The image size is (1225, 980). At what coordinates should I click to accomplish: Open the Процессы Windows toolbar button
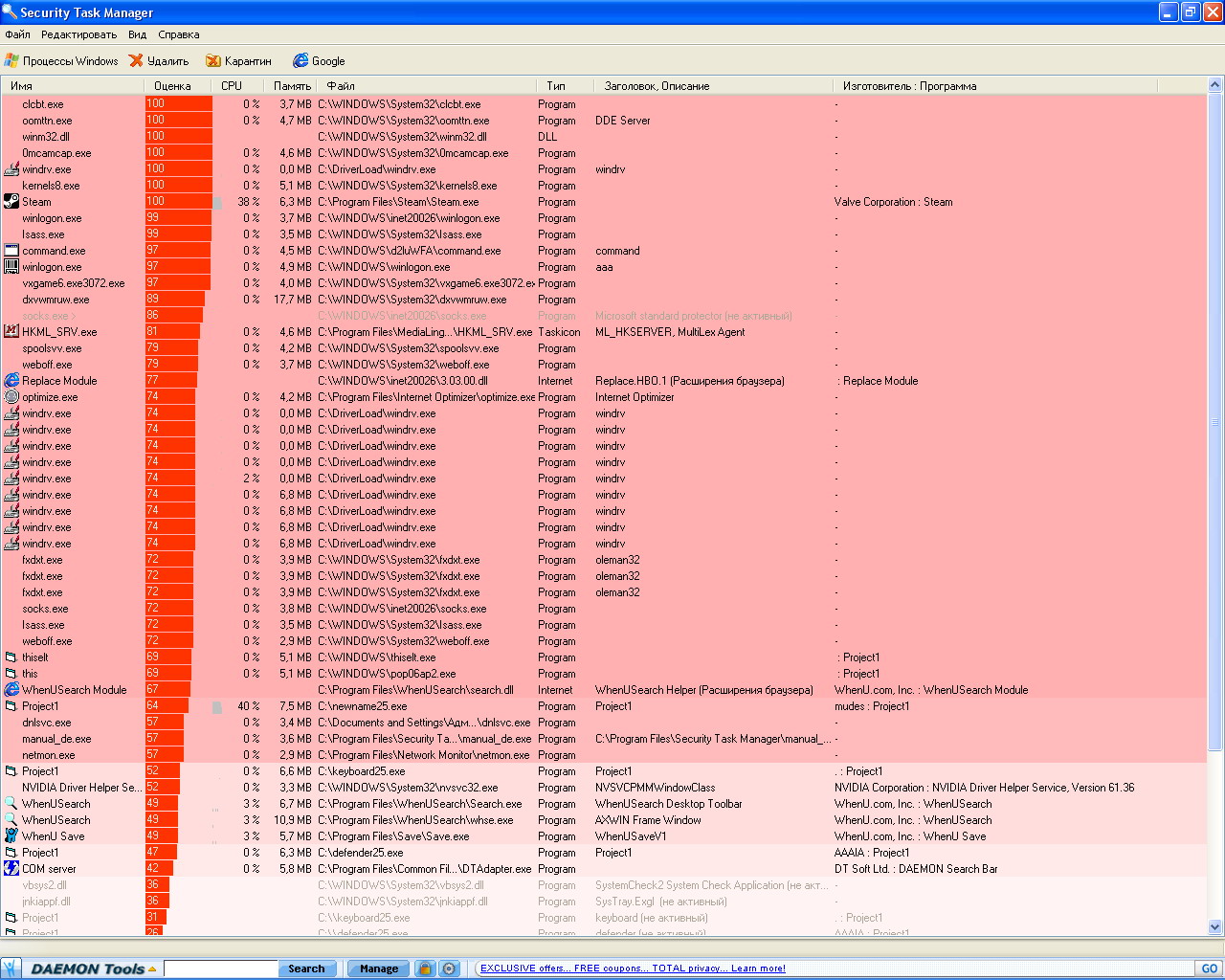point(61,61)
